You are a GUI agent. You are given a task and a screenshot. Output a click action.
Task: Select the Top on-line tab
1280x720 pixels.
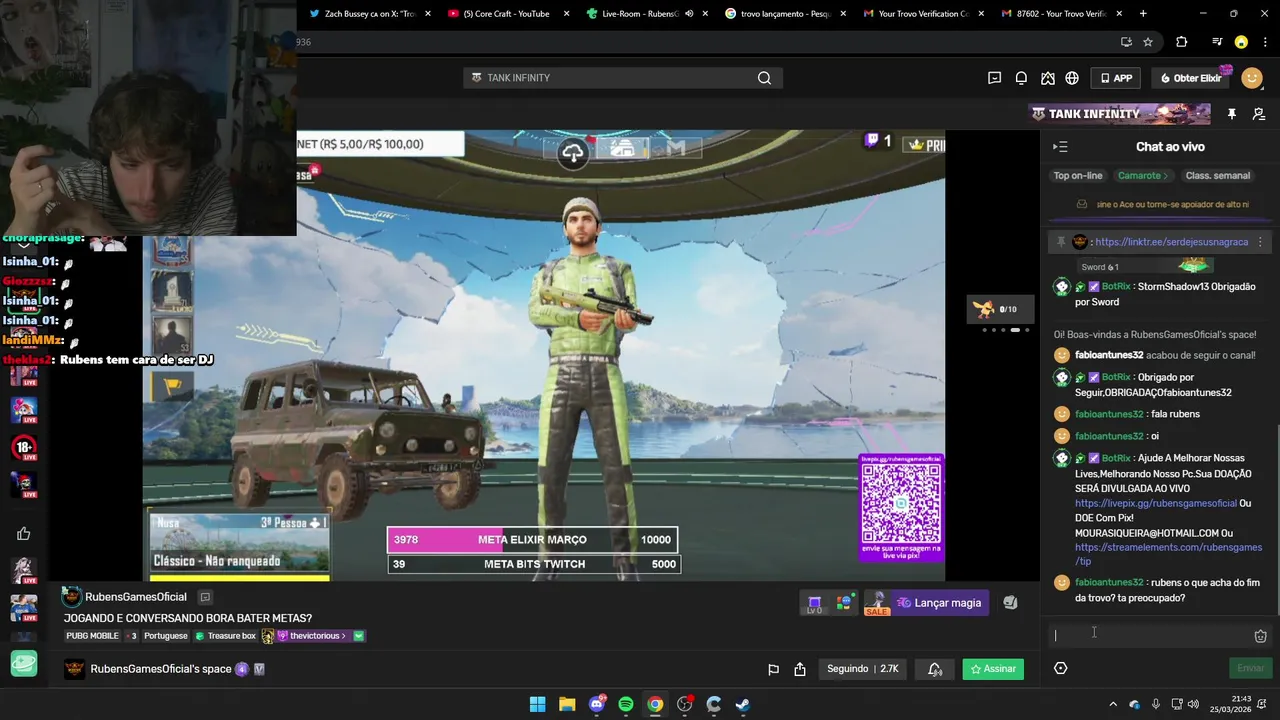tap(1078, 176)
